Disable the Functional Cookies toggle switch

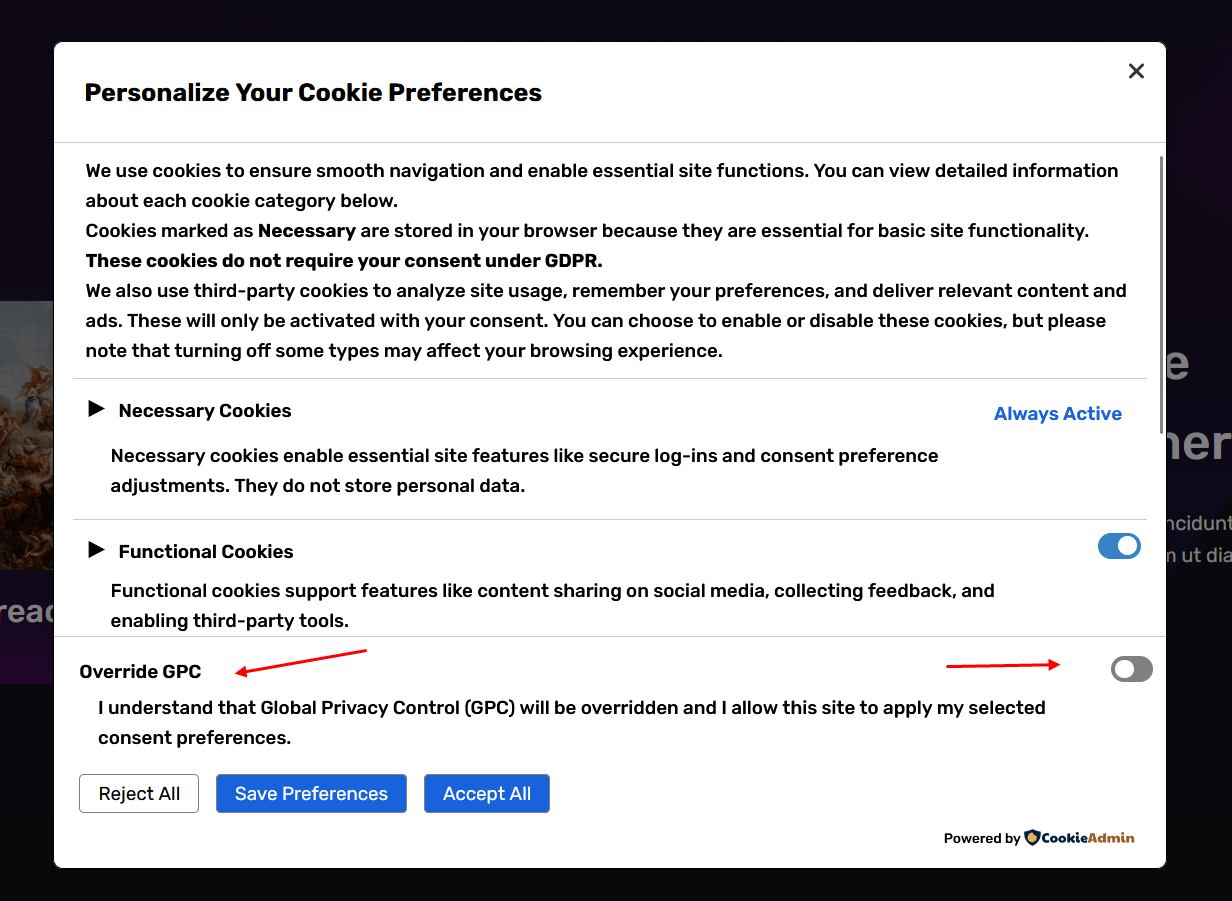pyautogui.click(x=1119, y=546)
